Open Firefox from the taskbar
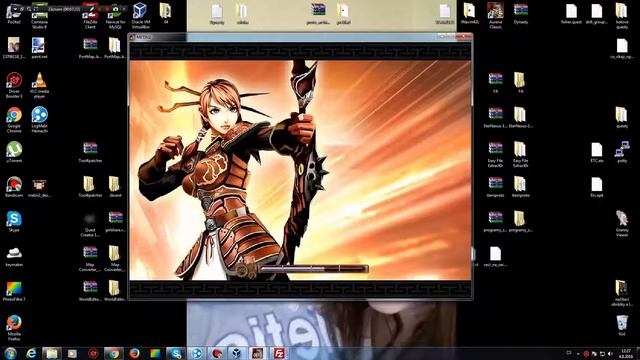The height and width of the screenshot is (360, 640). coord(134,353)
